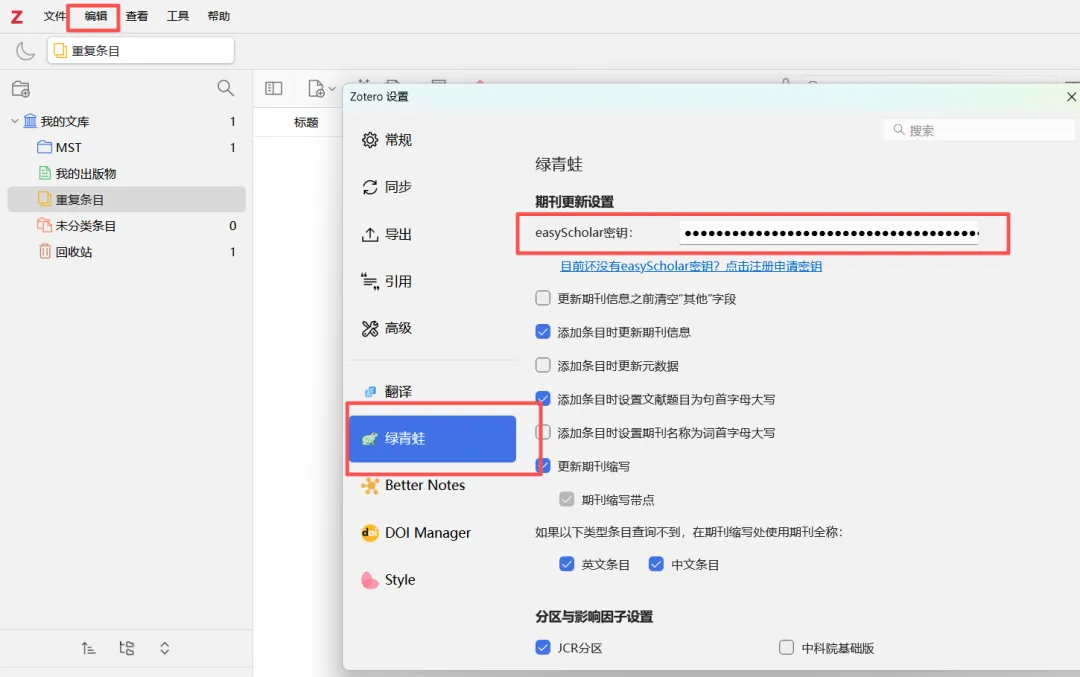Open the 帮助 menu
Screen dimensions: 1080x677
(218, 16)
